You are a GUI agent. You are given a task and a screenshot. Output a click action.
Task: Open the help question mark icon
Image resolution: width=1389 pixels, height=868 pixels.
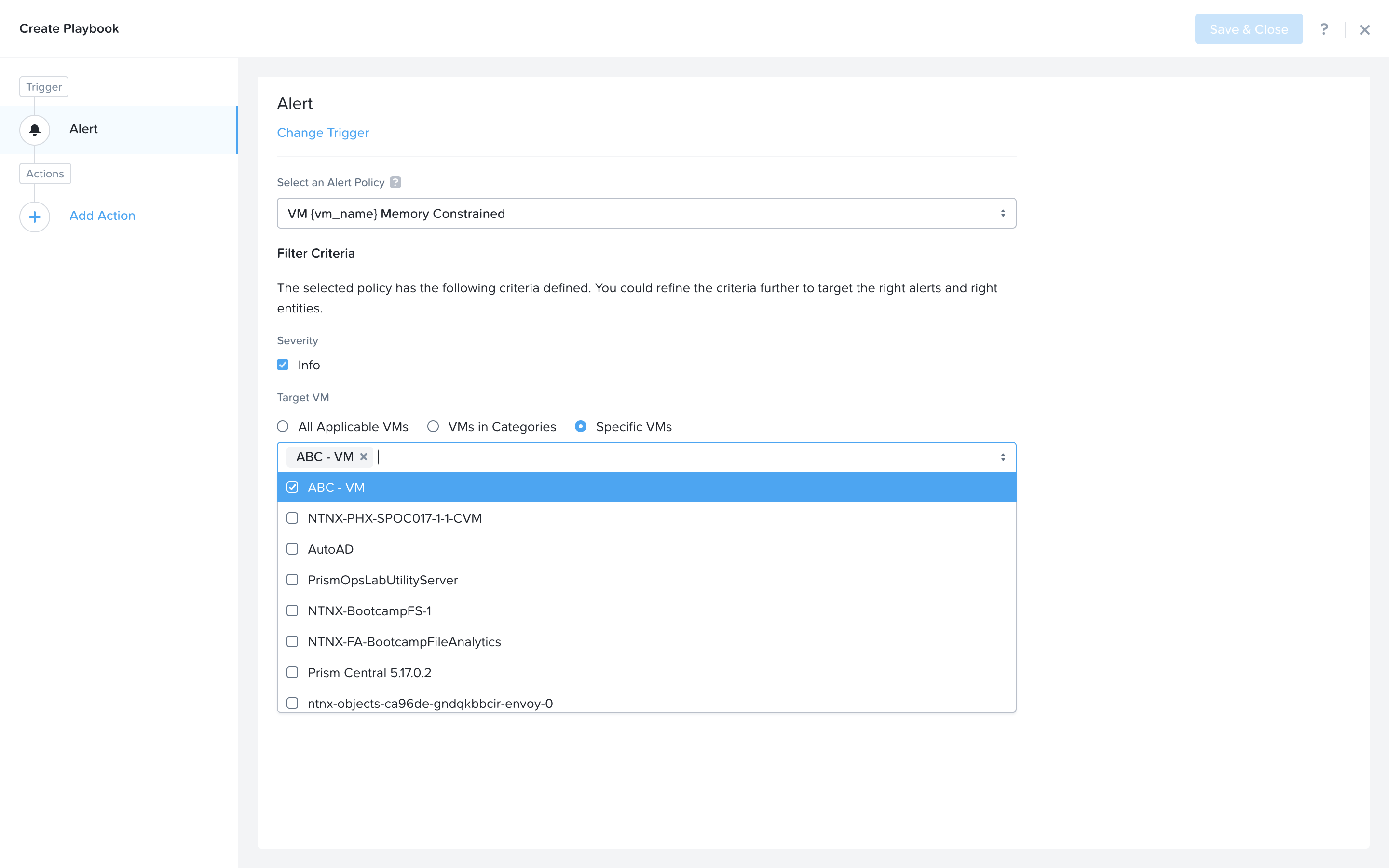[x=1323, y=29]
